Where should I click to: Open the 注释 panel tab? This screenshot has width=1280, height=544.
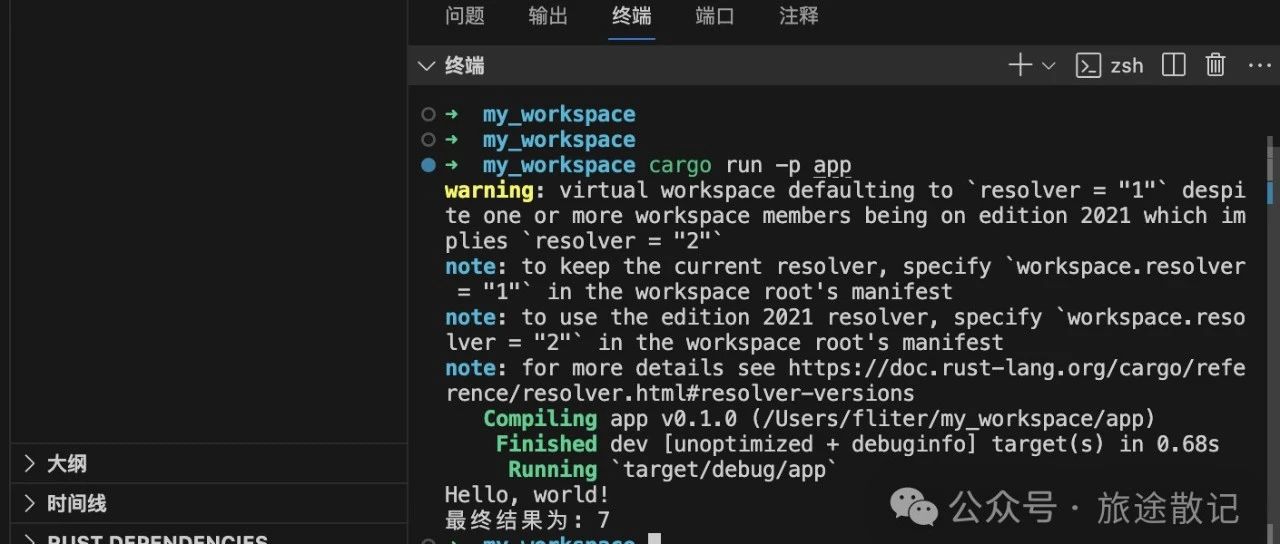coord(799,16)
